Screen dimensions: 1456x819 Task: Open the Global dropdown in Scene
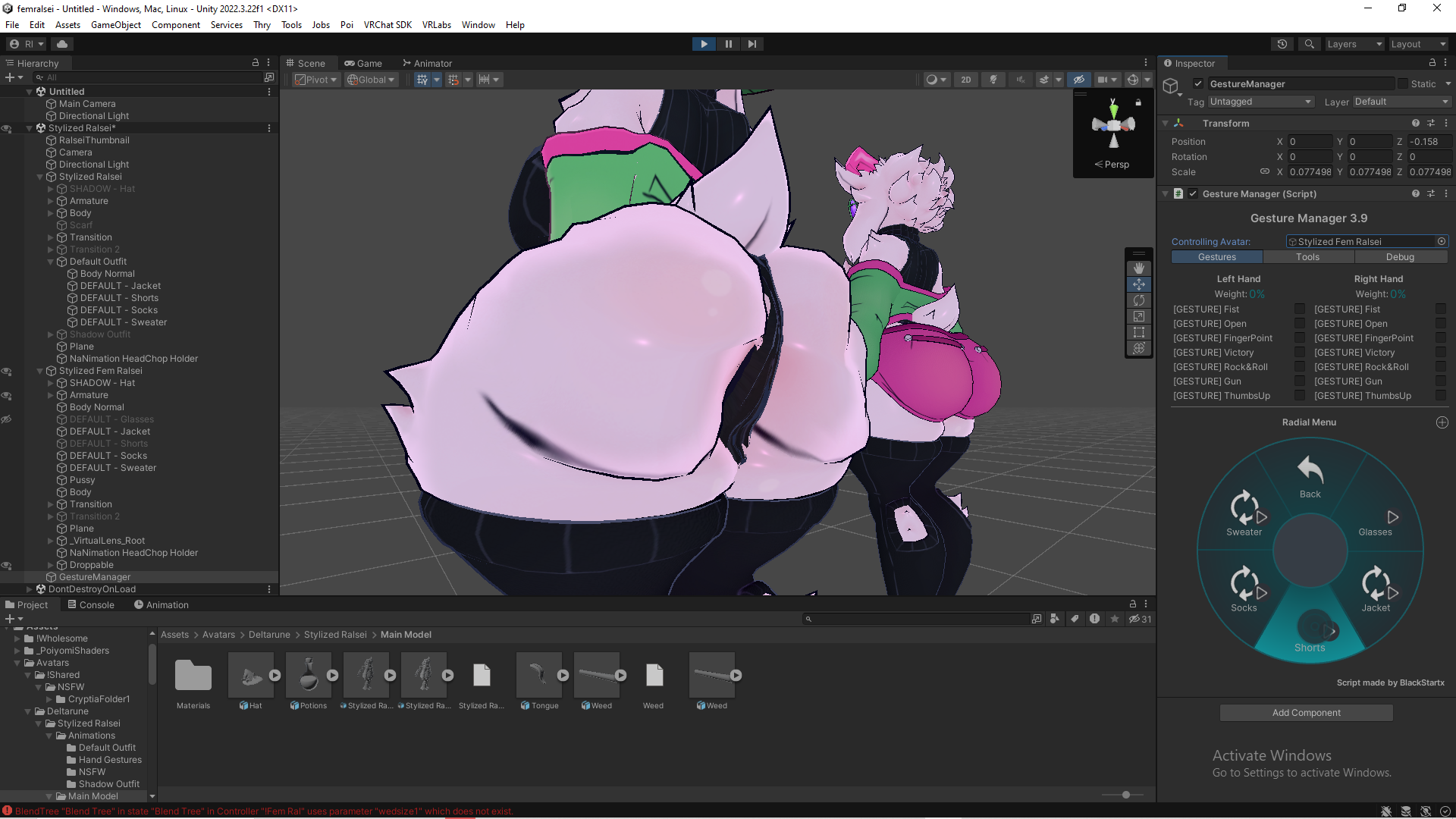371,80
